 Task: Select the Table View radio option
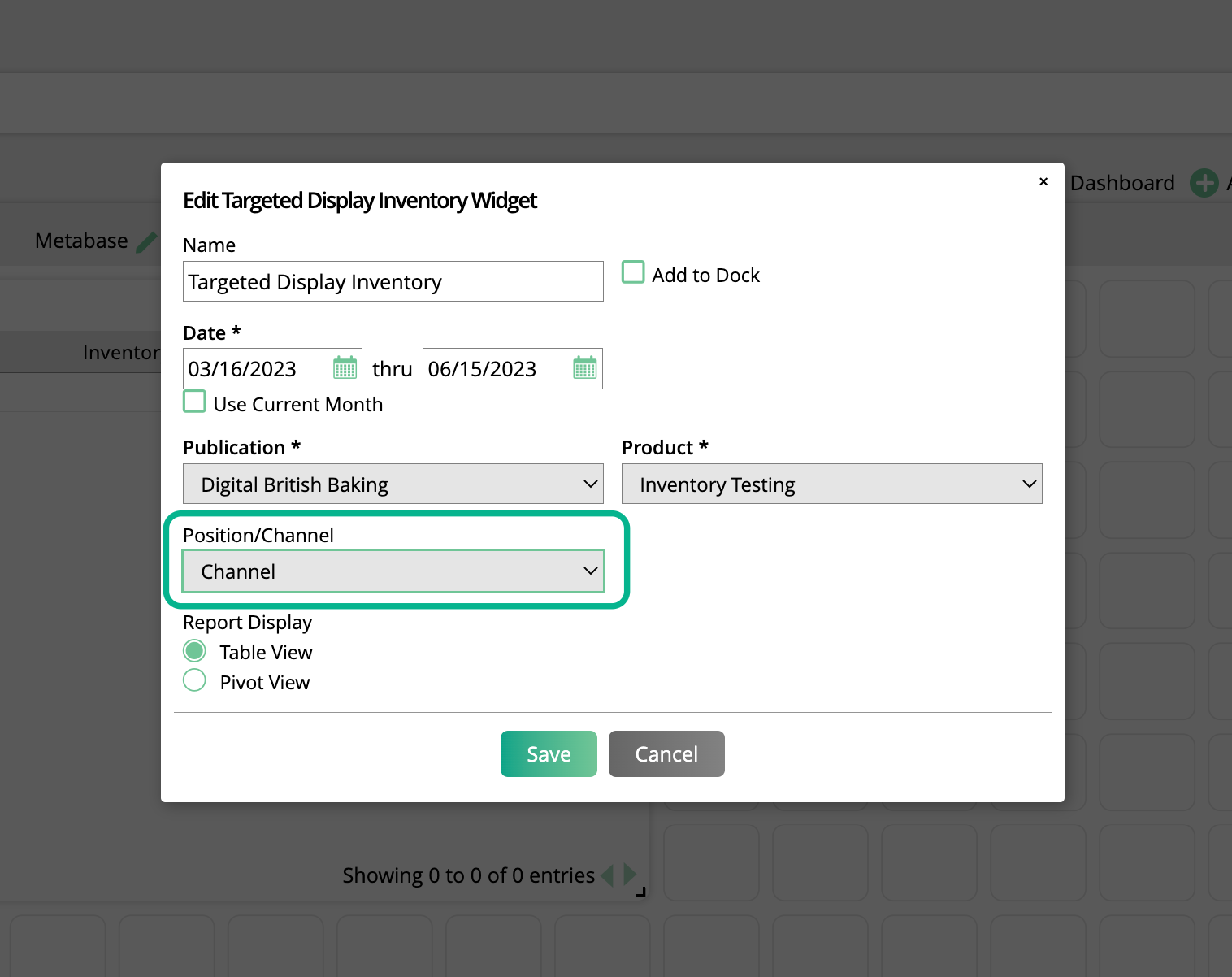click(x=194, y=651)
